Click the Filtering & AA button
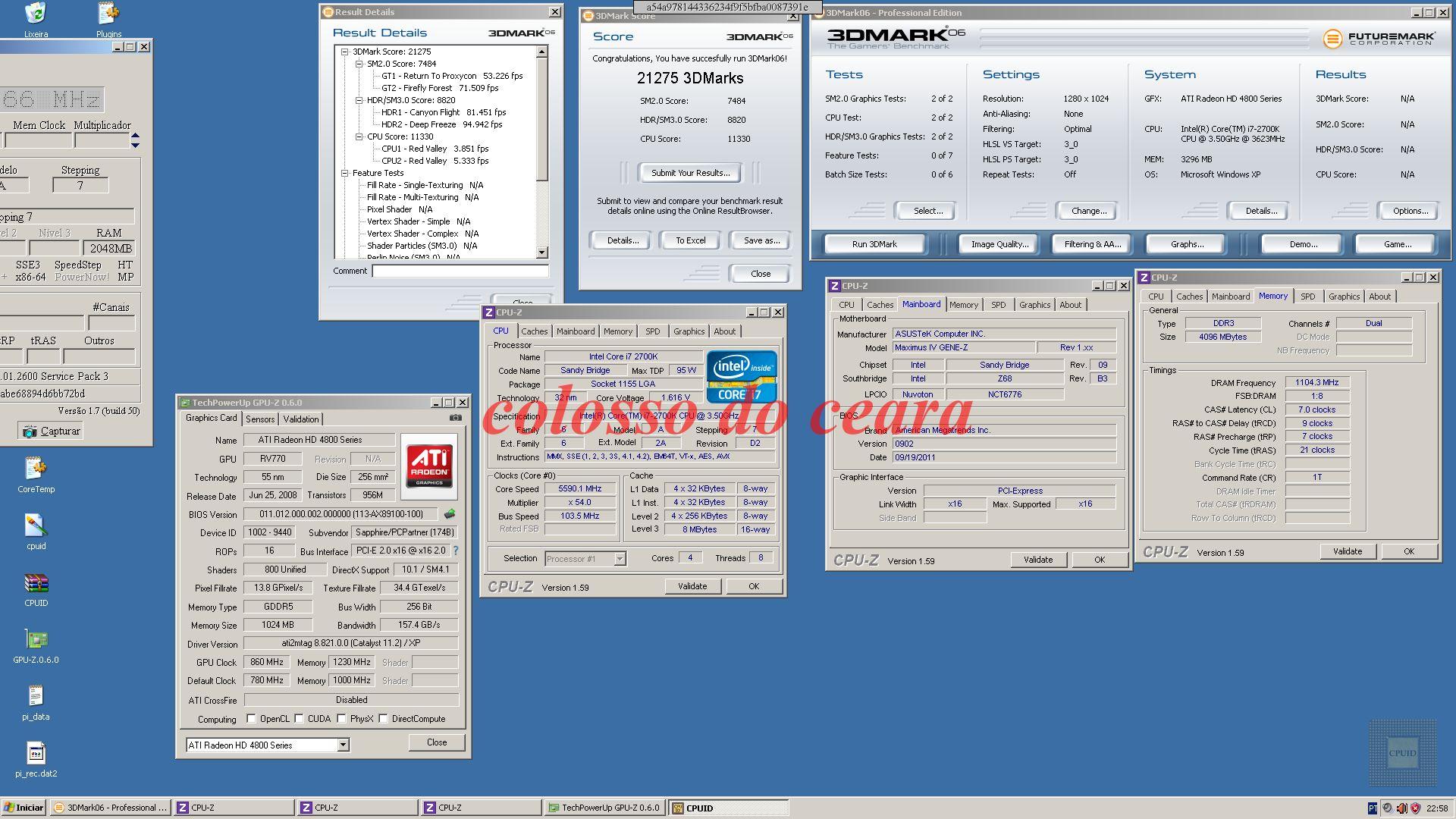Viewport: 1456px width, 819px height. 1092,244
